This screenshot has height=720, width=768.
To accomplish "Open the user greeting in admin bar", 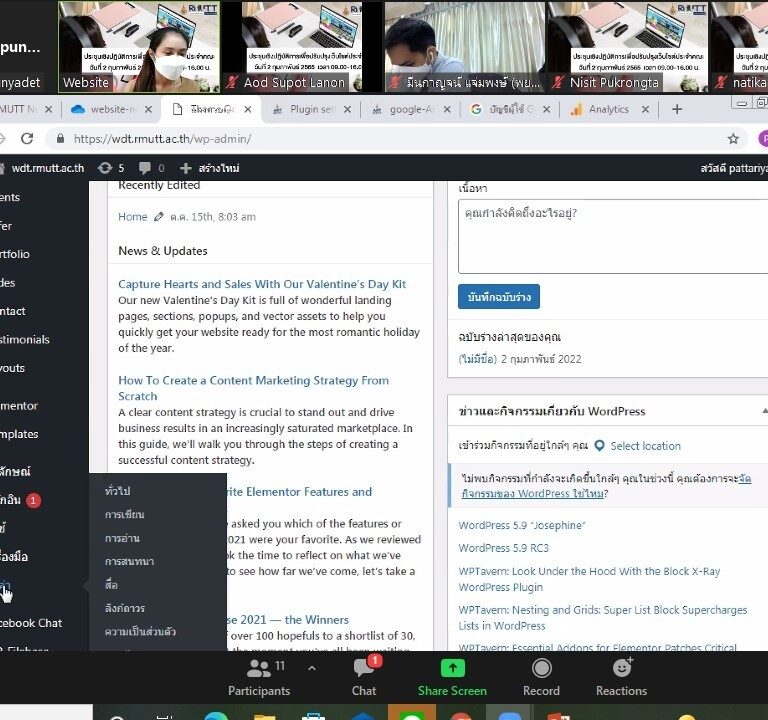I will point(734,168).
